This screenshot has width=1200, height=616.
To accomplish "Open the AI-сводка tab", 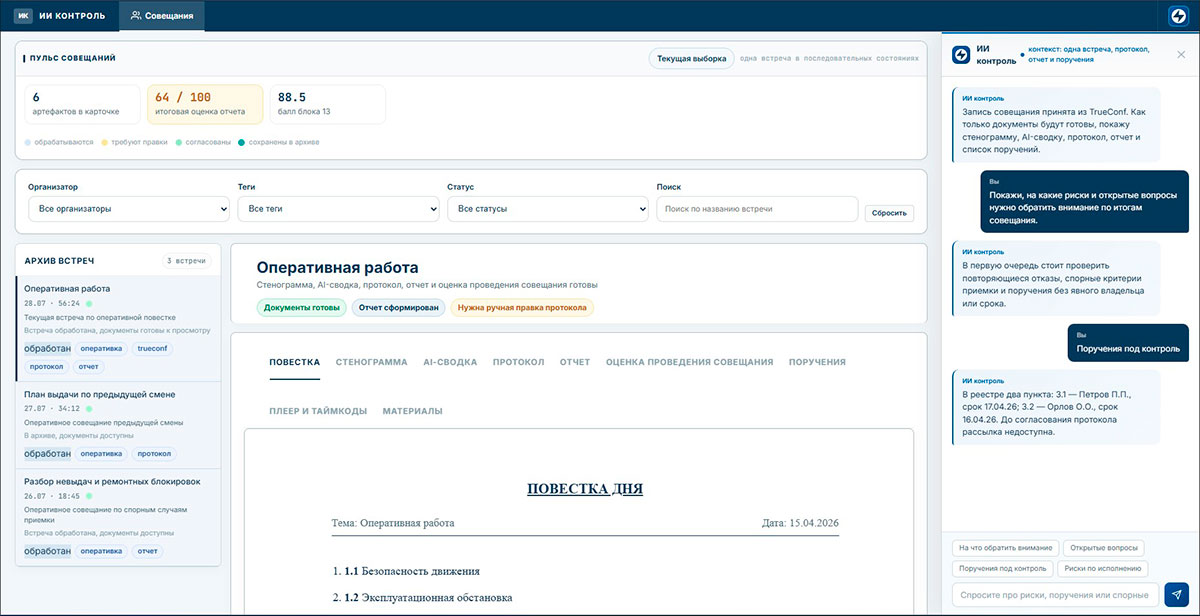I will [450, 362].
